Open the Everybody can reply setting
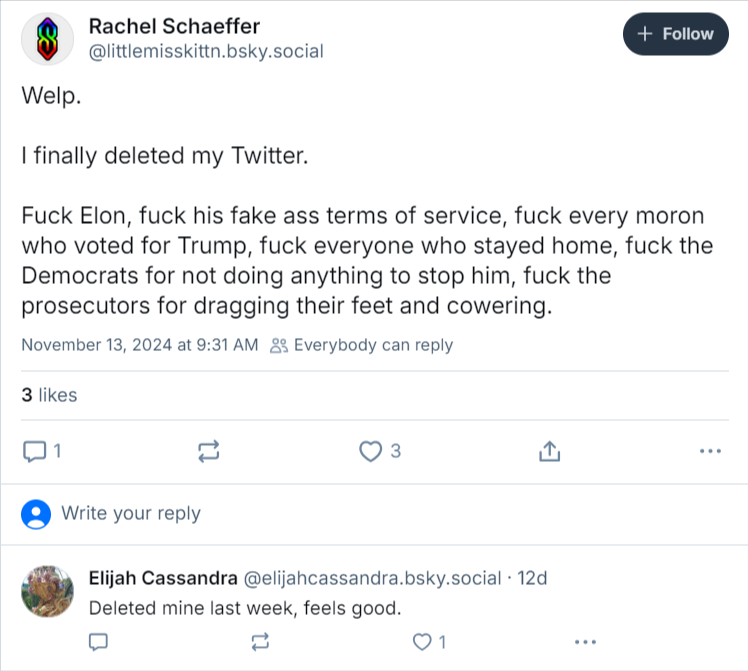Image resolution: width=748 pixels, height=671 pixels. (362, 345)
